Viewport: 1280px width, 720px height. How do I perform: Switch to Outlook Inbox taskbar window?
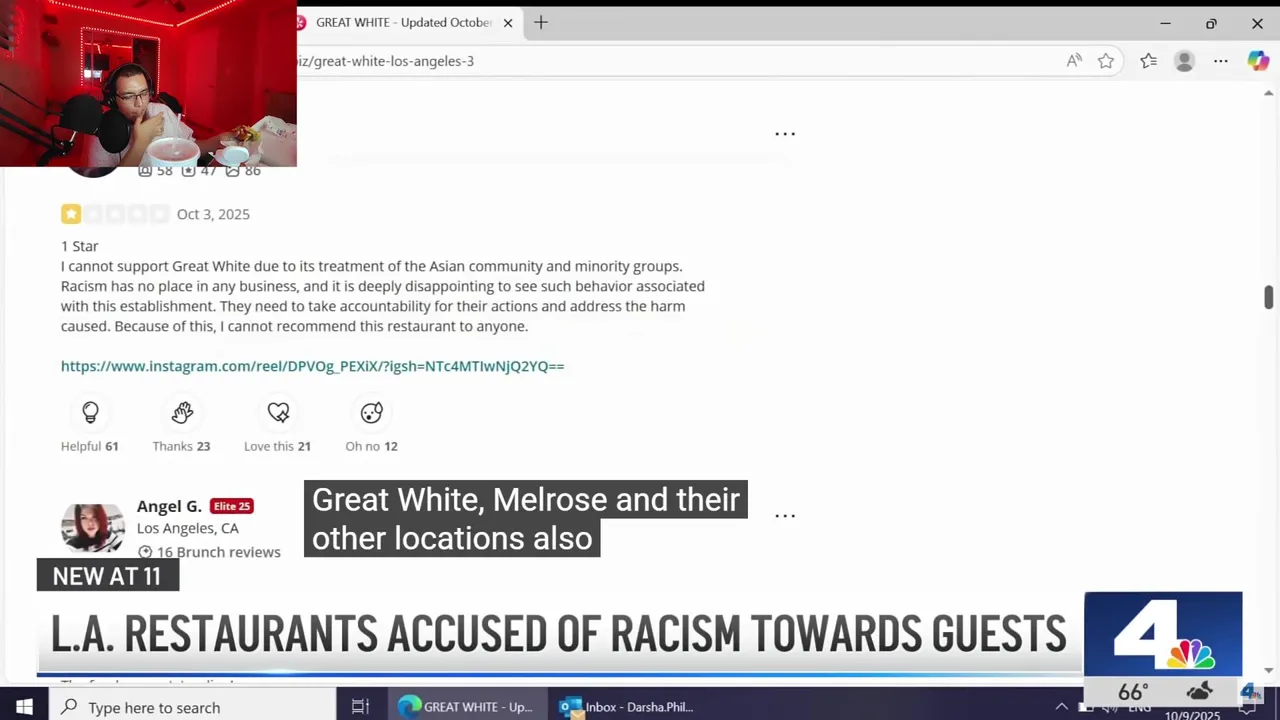tap(628, 707)
